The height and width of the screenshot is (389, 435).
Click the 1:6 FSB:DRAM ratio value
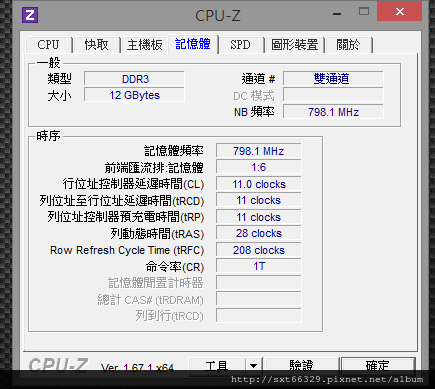(x=259, y=167)
